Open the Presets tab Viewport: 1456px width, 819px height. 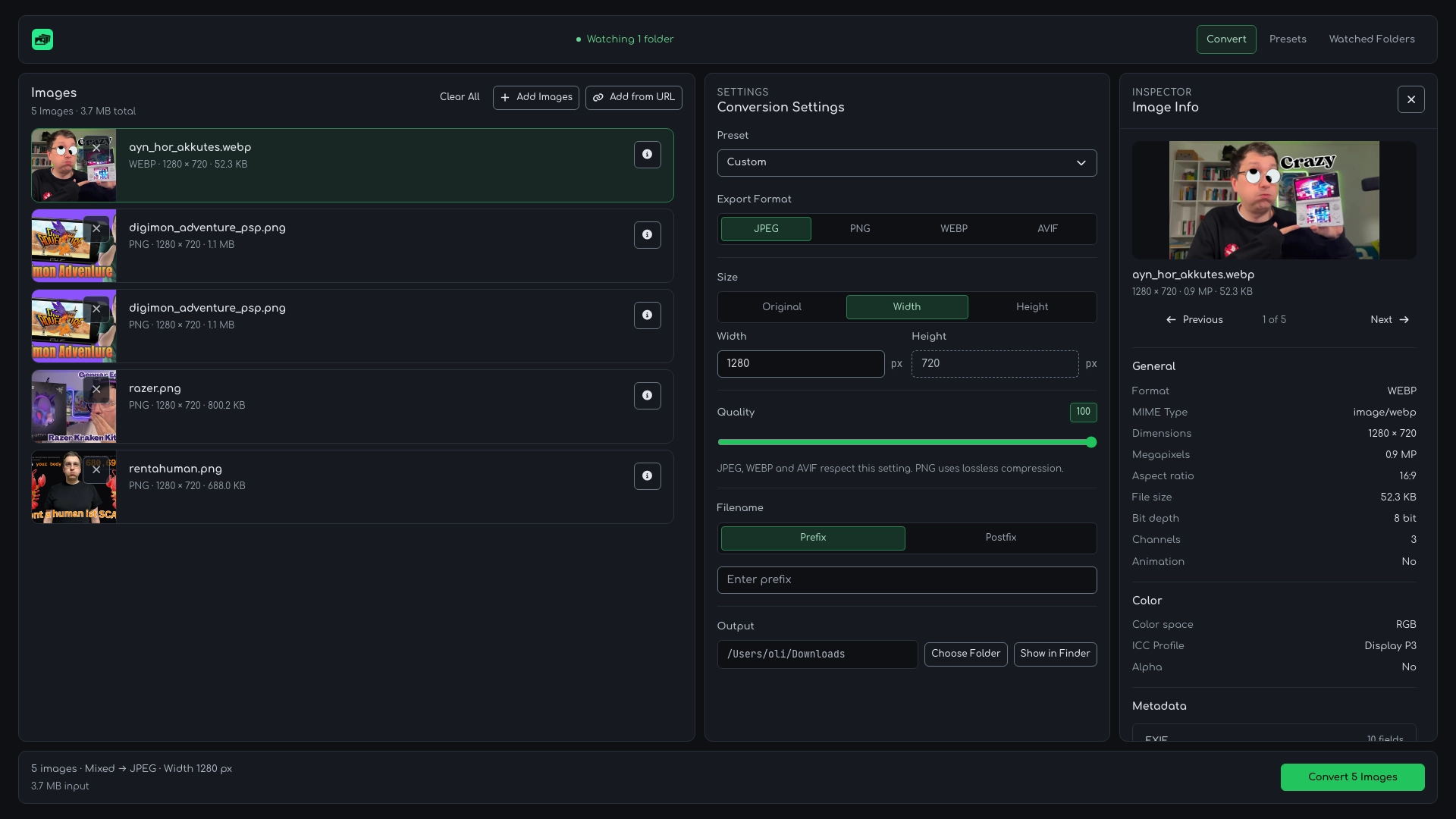click(1288, 39)
